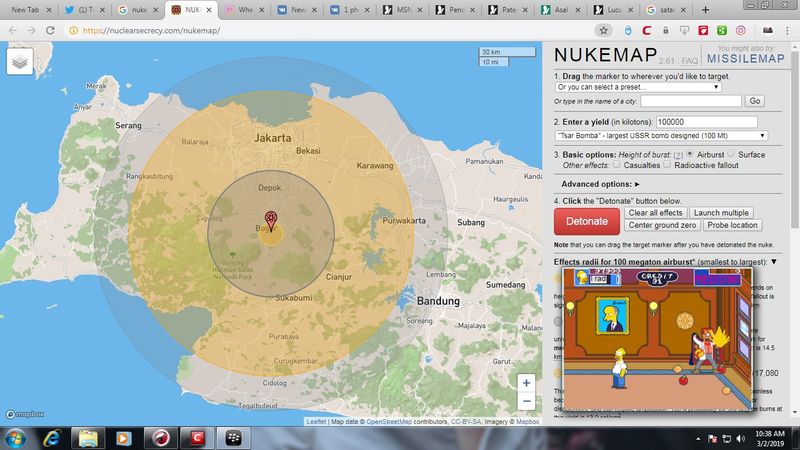Click the yield kilotons input field
Screen dimensions: 800x450
[706, 122]
